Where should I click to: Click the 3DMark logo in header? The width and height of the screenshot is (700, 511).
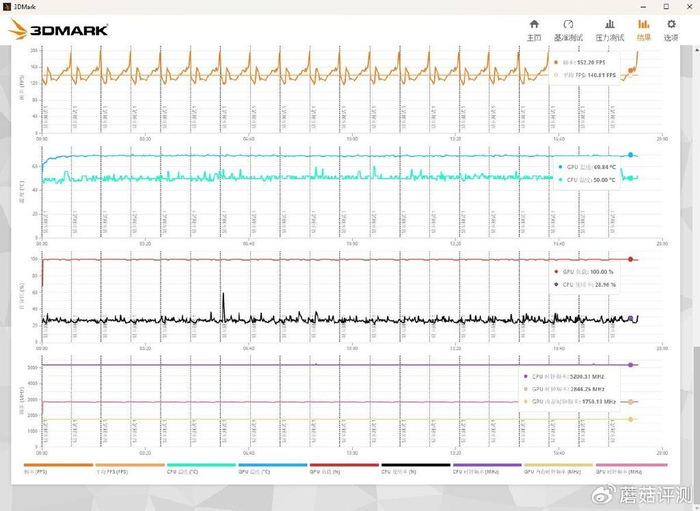point(58,29)
